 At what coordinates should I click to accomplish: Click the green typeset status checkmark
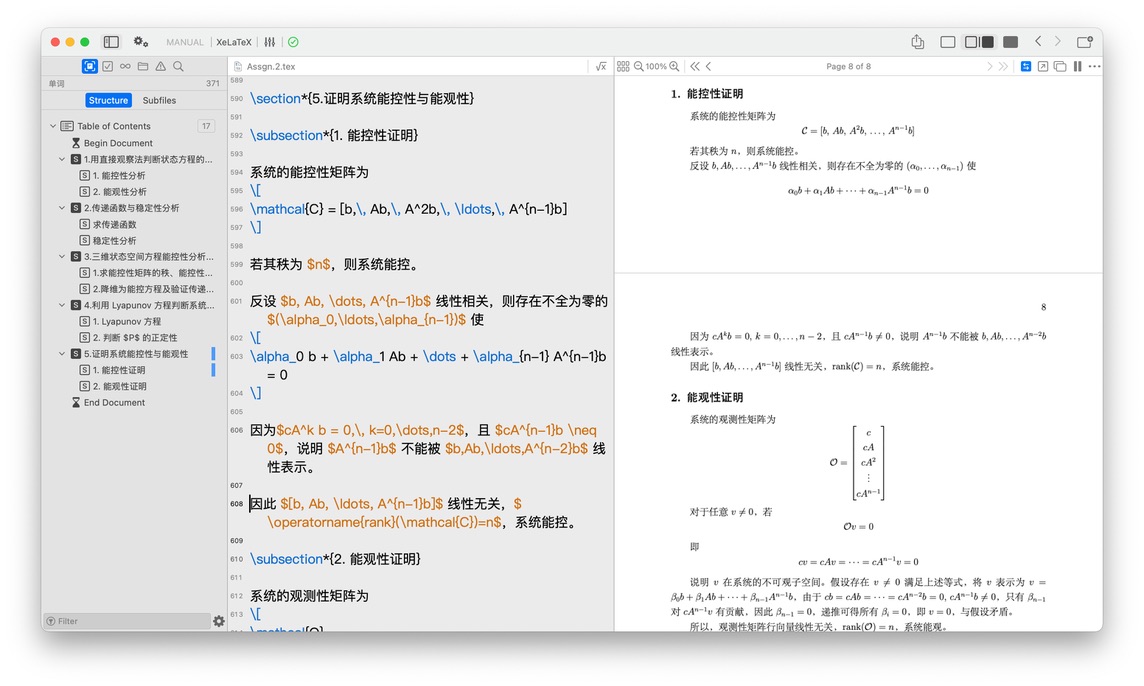293,42
